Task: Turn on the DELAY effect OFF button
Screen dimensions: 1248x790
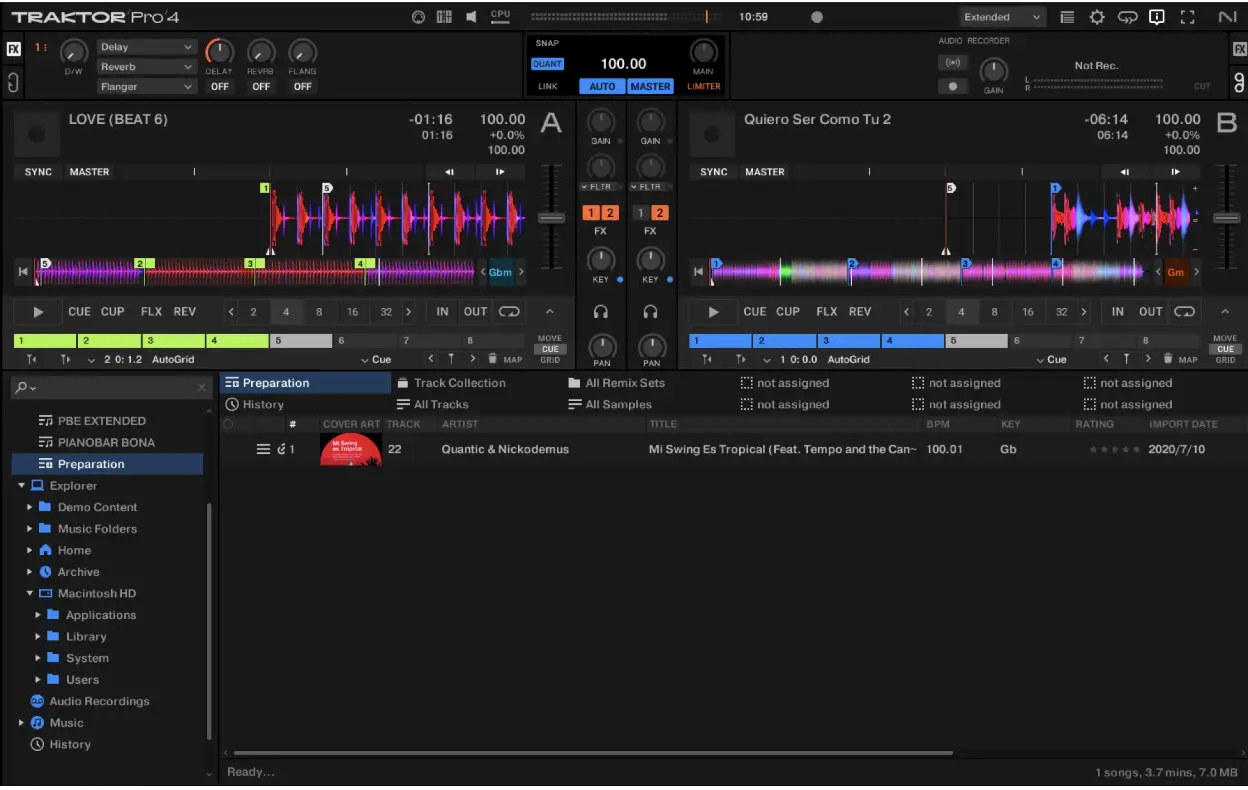Action: coord(220,86)
